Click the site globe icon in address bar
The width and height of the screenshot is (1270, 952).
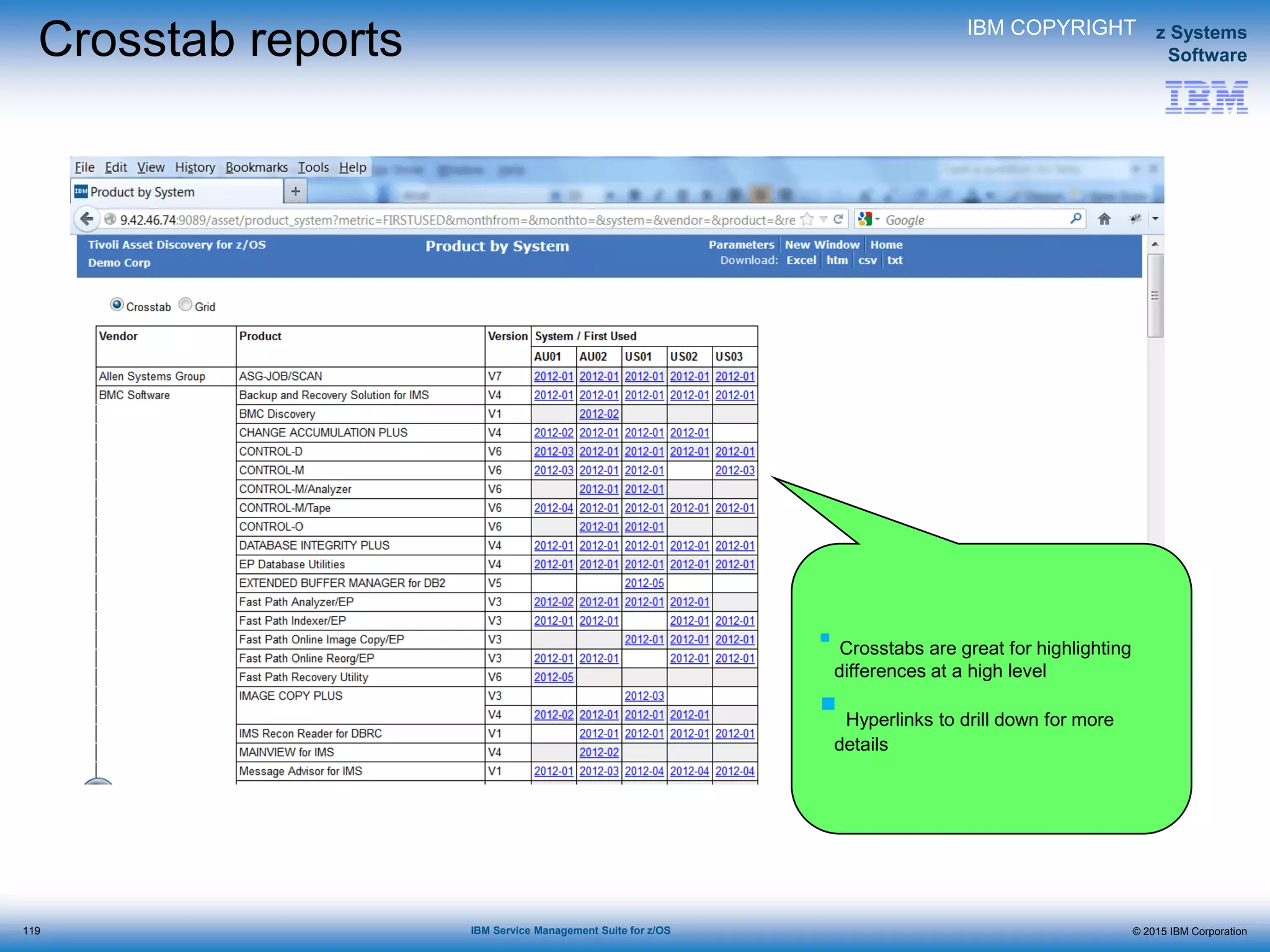(x=110, y=219)
